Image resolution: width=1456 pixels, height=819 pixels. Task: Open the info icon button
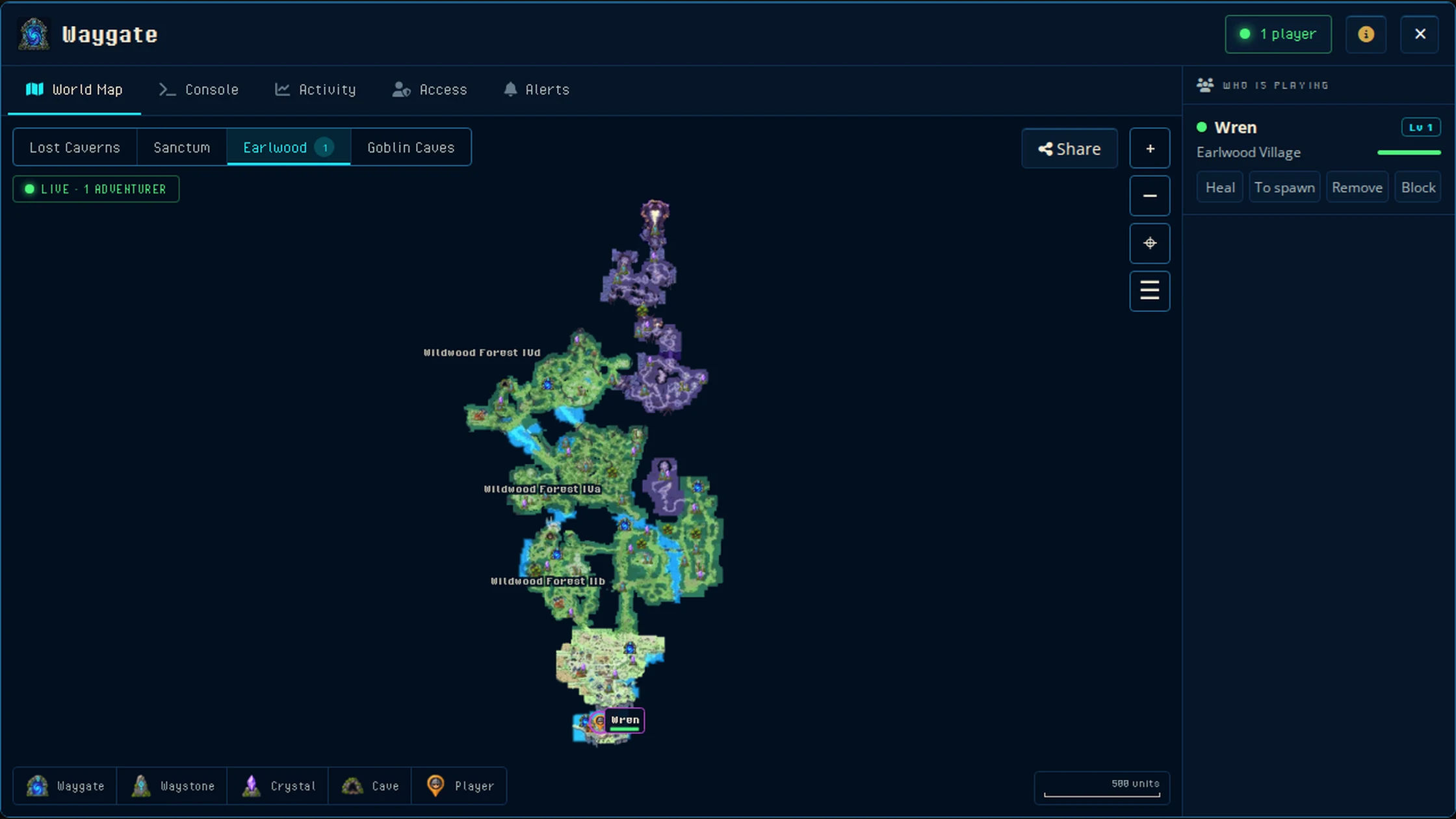(1366, 34)
